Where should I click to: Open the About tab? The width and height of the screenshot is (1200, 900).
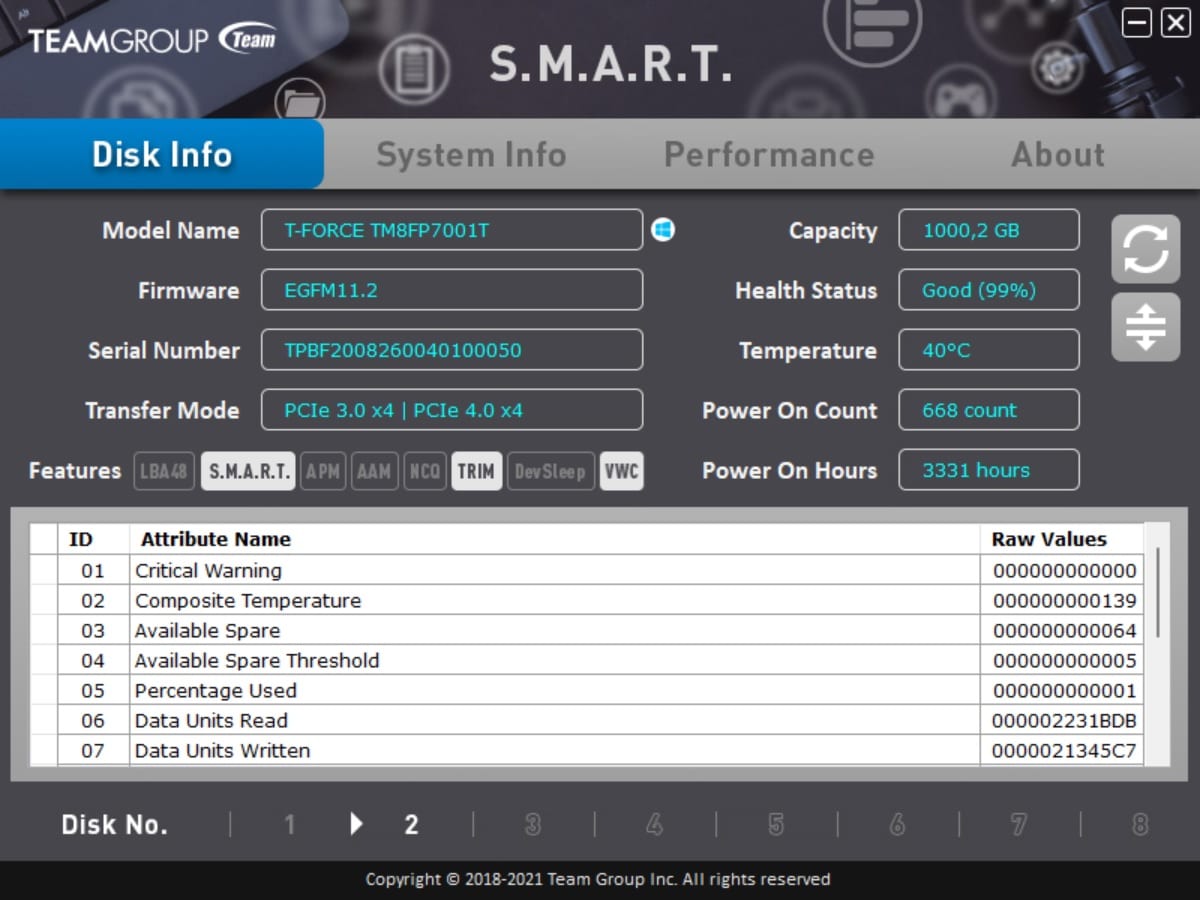[x=1058, y=155]
